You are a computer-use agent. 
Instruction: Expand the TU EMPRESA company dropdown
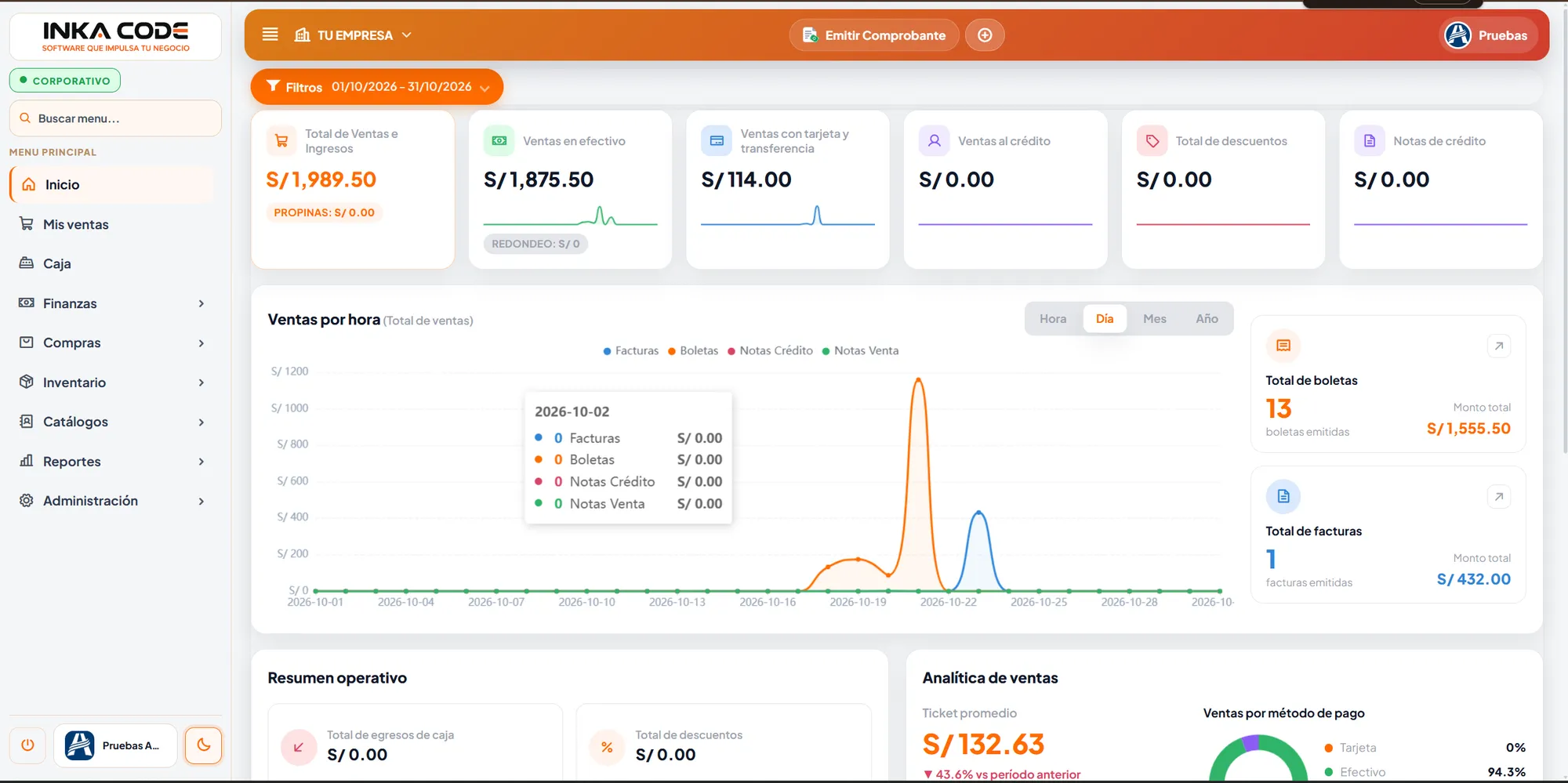pyautogui.click(x=353, y=35)
